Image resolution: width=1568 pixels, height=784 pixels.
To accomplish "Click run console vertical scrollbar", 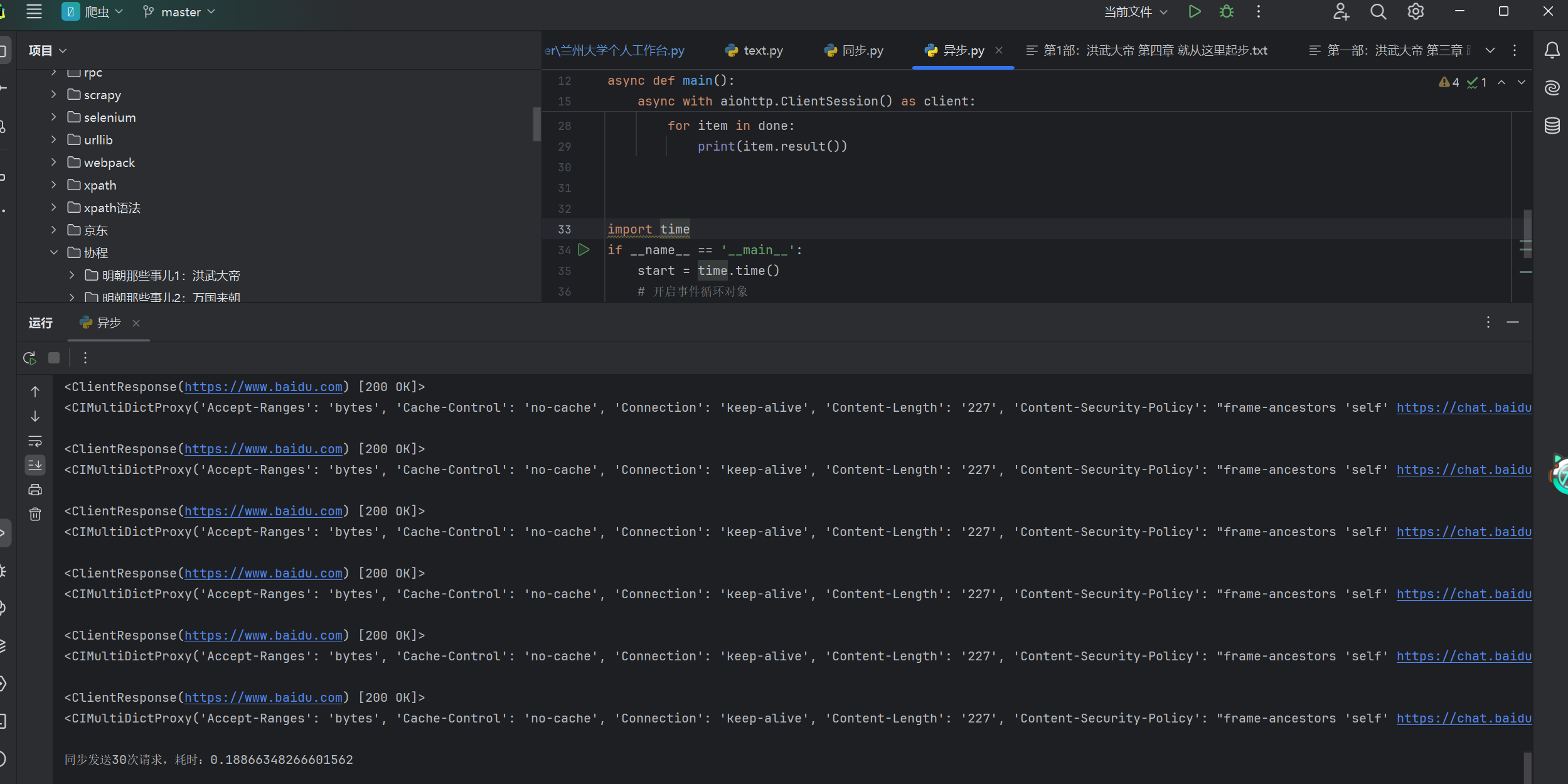I will [x=1527, y=768].
